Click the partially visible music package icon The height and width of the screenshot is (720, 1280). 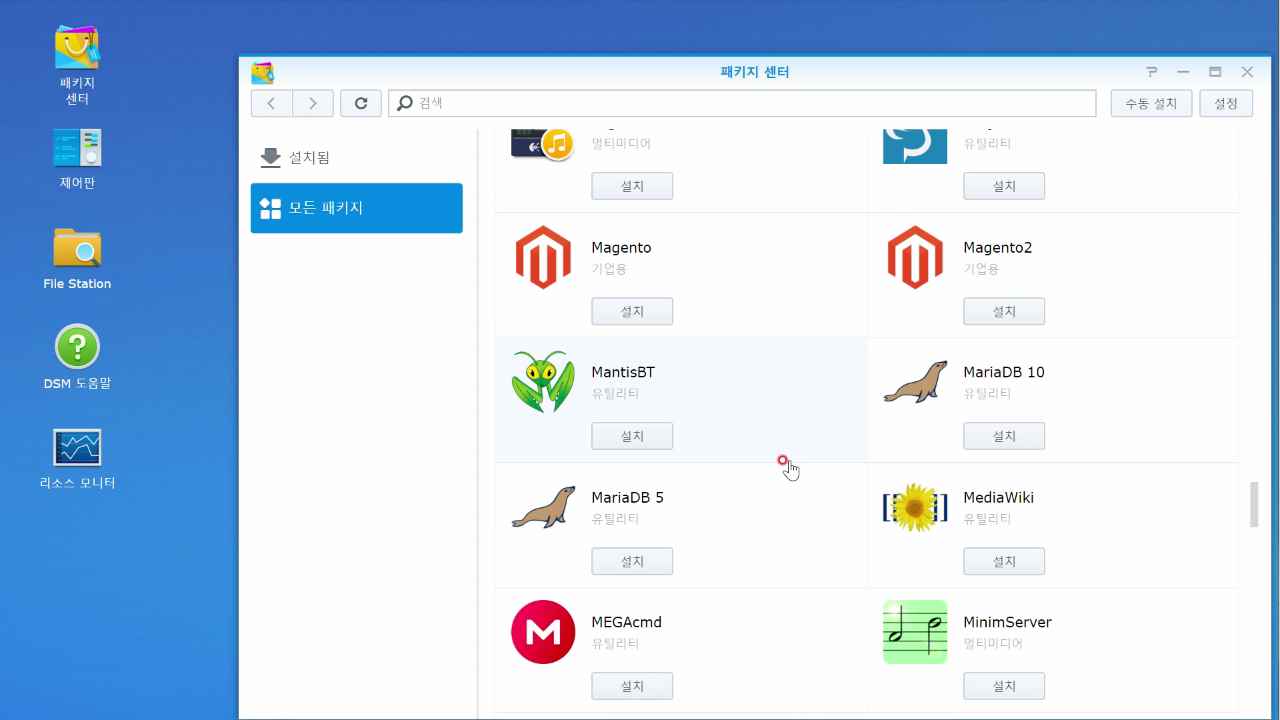[x=541, y=144]
